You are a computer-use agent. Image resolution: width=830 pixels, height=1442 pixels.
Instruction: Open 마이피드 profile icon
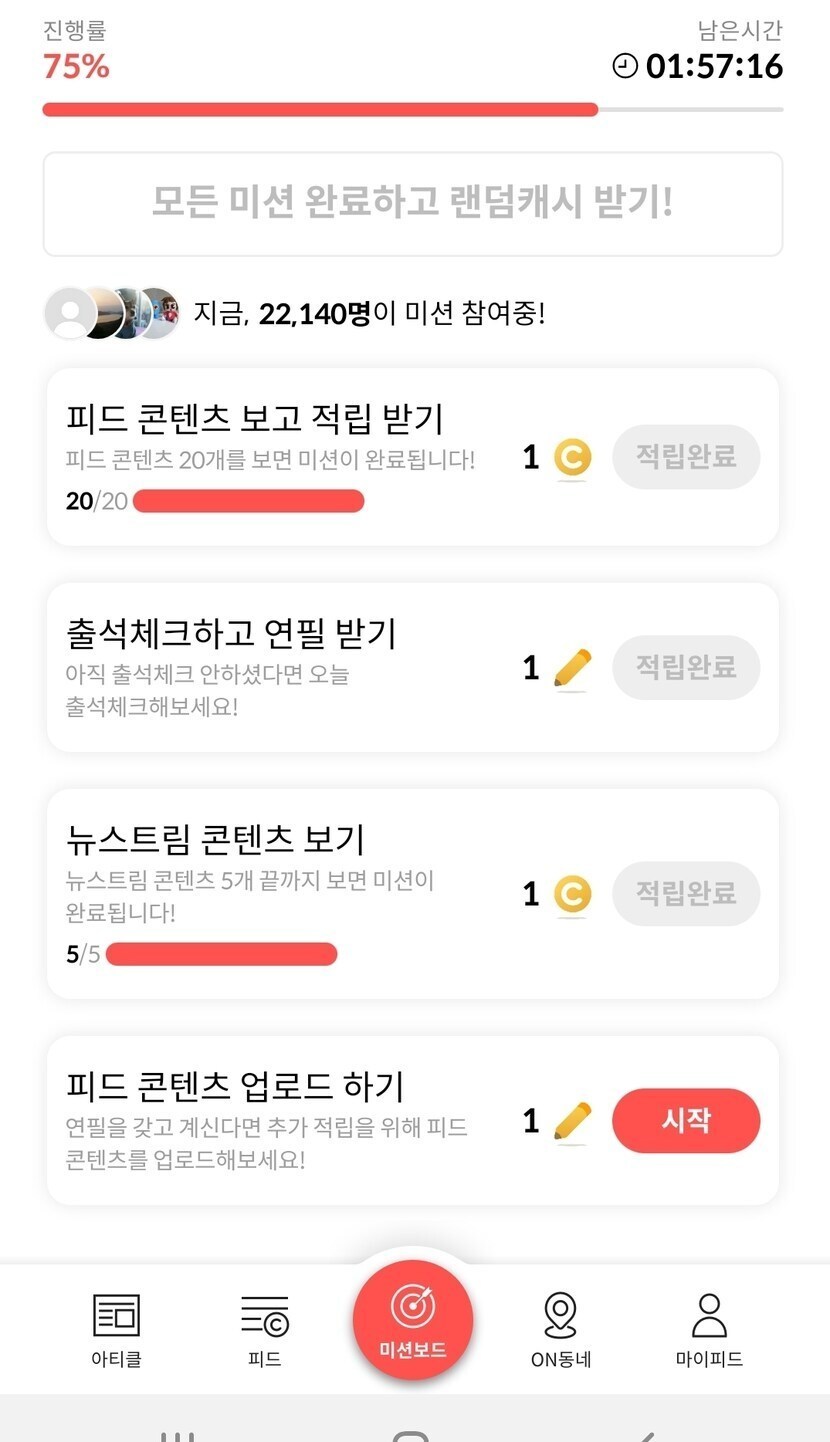(709, 1315)
